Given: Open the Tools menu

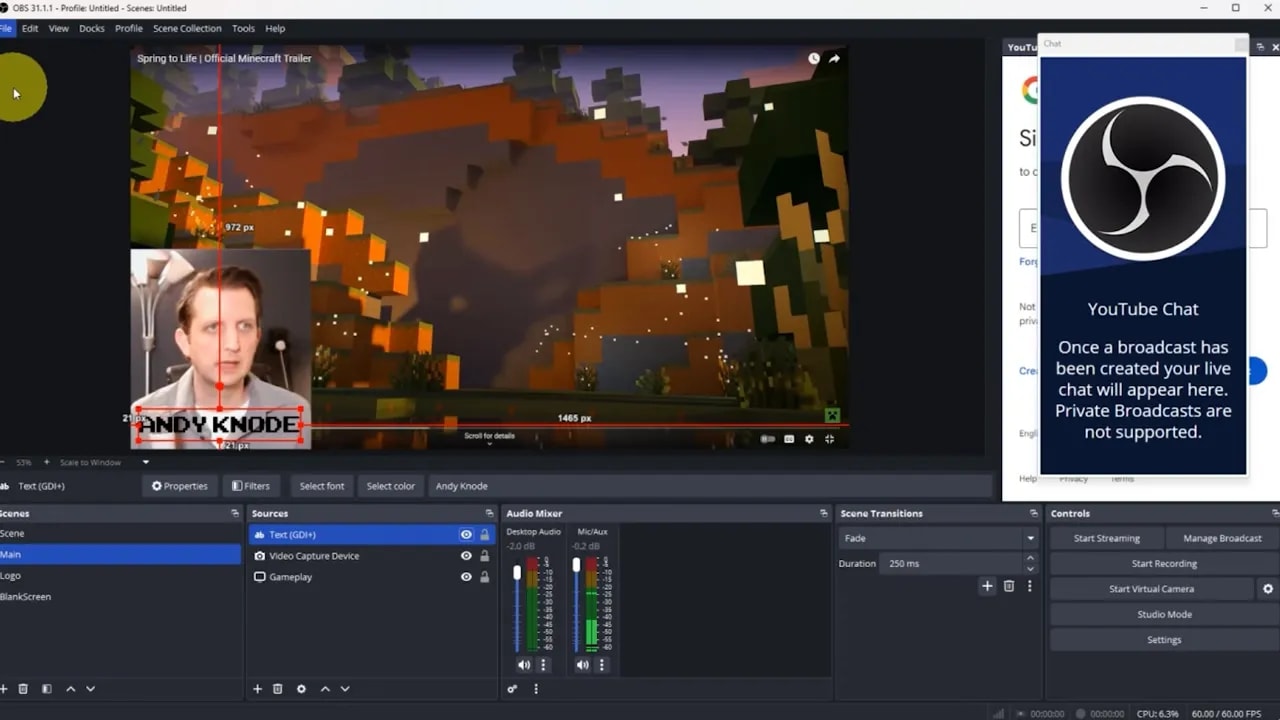Looking at the screenshot, I should click(x=243, y=28).
